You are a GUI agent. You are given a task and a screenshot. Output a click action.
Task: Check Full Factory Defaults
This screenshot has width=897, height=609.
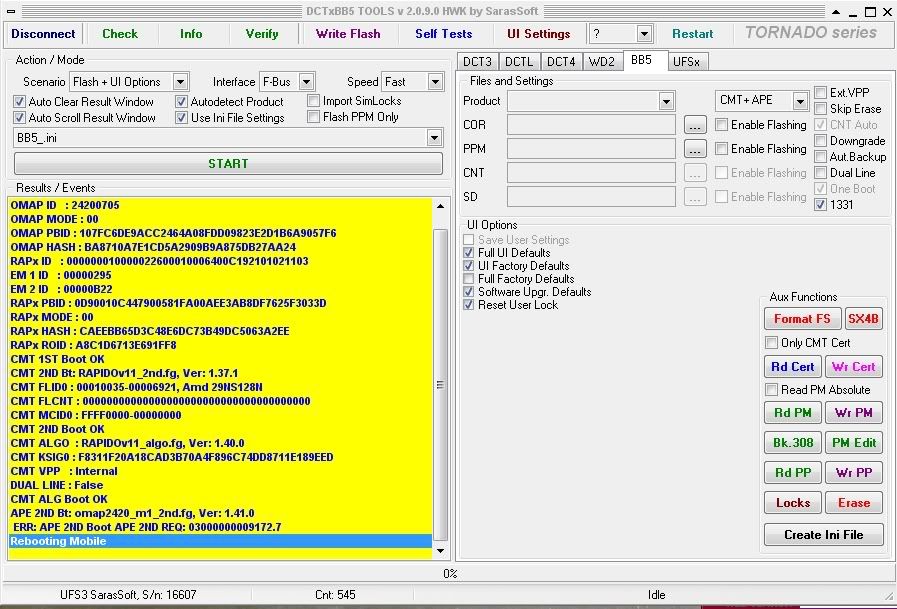coord(469,279)
